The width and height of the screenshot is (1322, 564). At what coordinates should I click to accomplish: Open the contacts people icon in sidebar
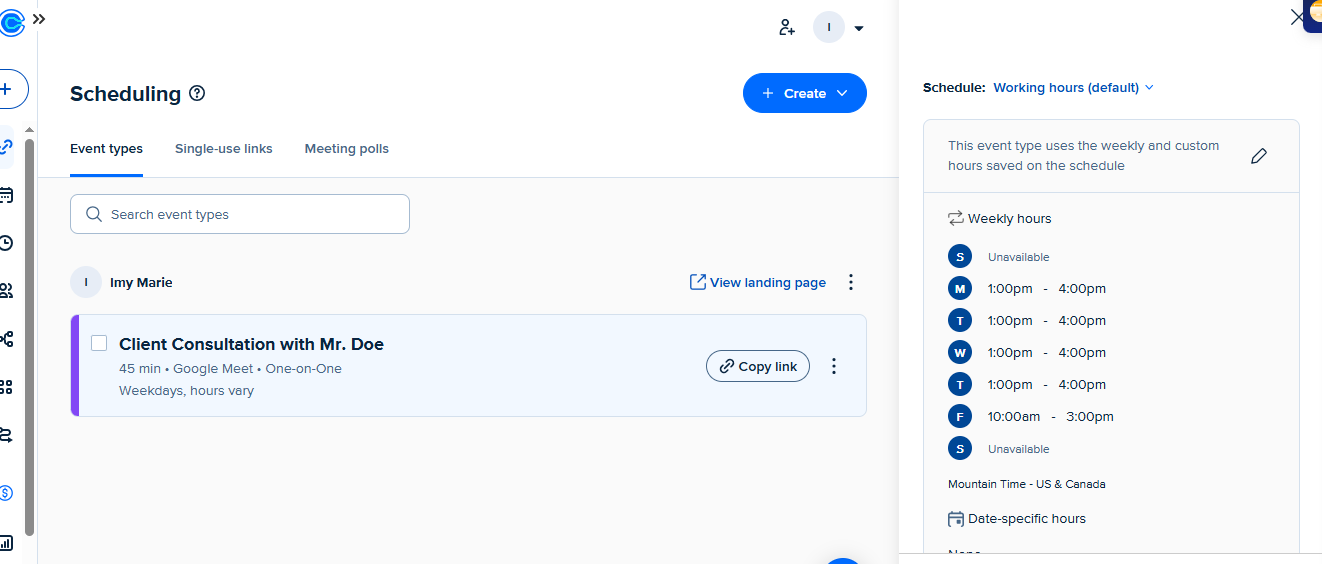pyautogui.click(x=6, y=291)
